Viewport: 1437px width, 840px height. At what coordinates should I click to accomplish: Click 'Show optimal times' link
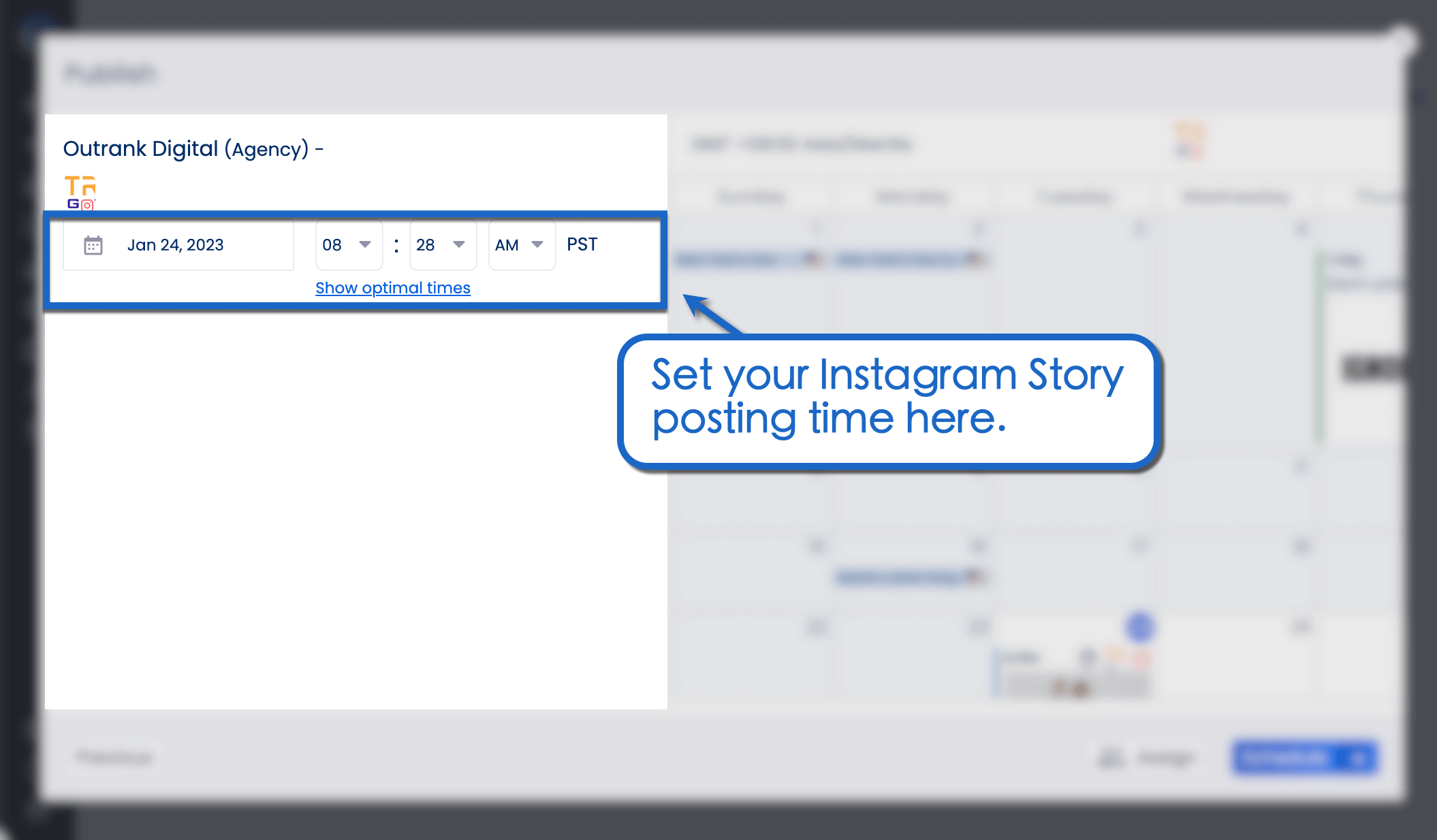(393, 288)
